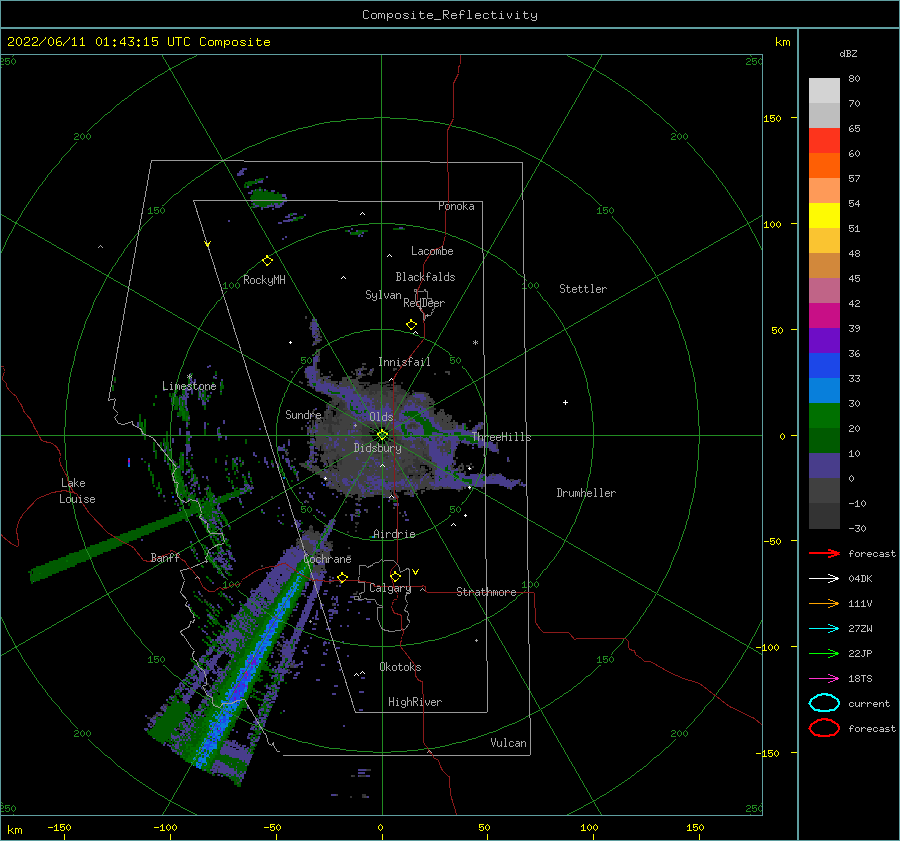Image resolution: width=900 pixels, height=841 pixels.
Task: Click the Banff label
Action: (x=165, y=557)
